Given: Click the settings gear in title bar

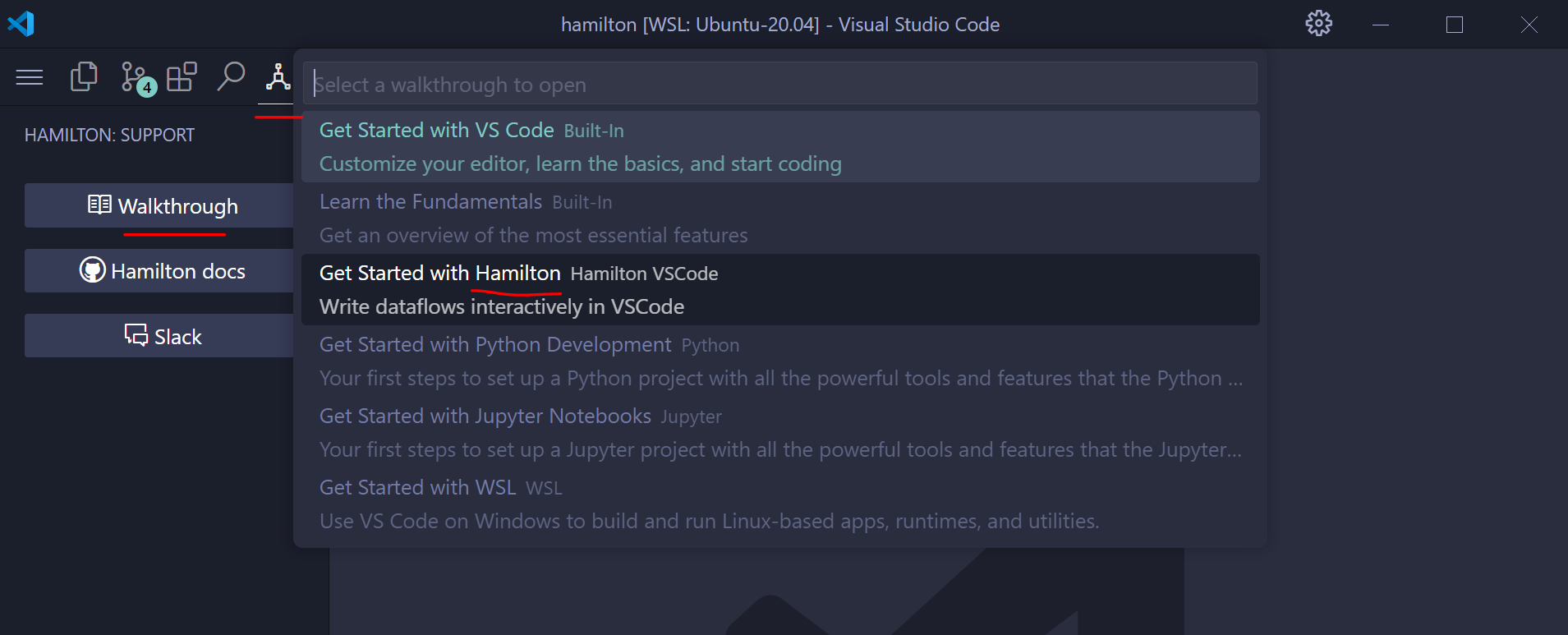Looking at the screenshot, I should (1318, 24).
